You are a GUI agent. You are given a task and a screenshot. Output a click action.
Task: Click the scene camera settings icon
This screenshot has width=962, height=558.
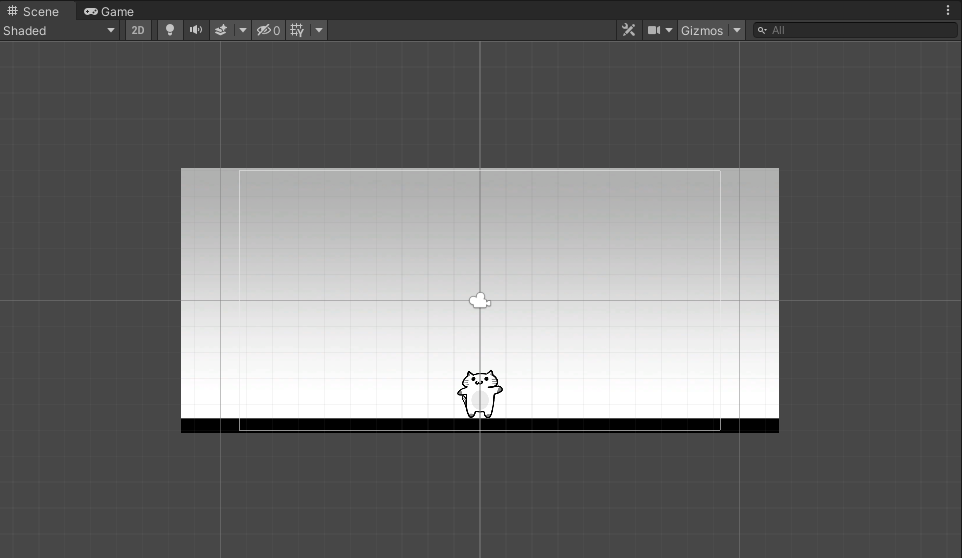click(653, 30)
